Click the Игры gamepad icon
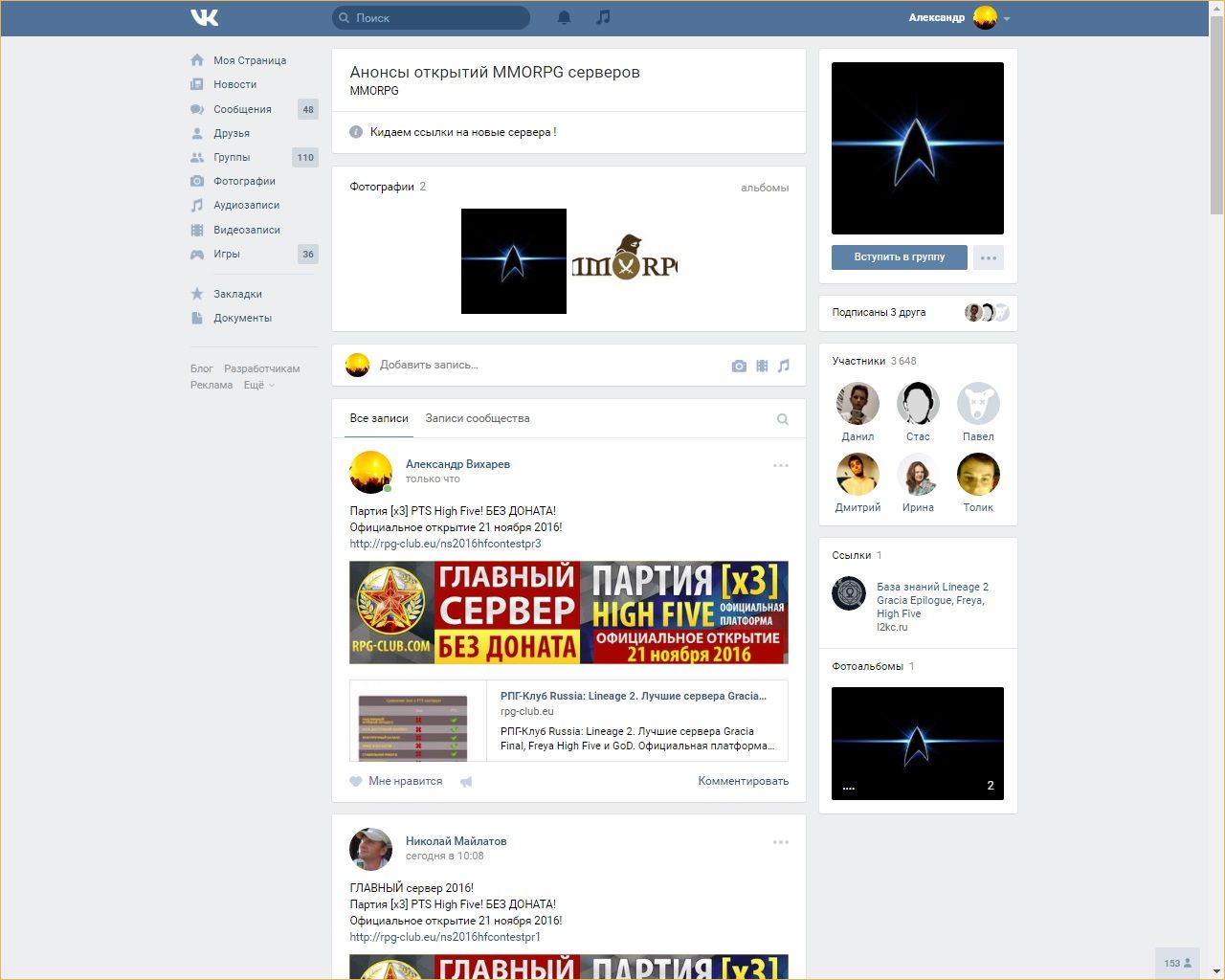The width and height of the screenshot is (1225, 980). point(197,254)
